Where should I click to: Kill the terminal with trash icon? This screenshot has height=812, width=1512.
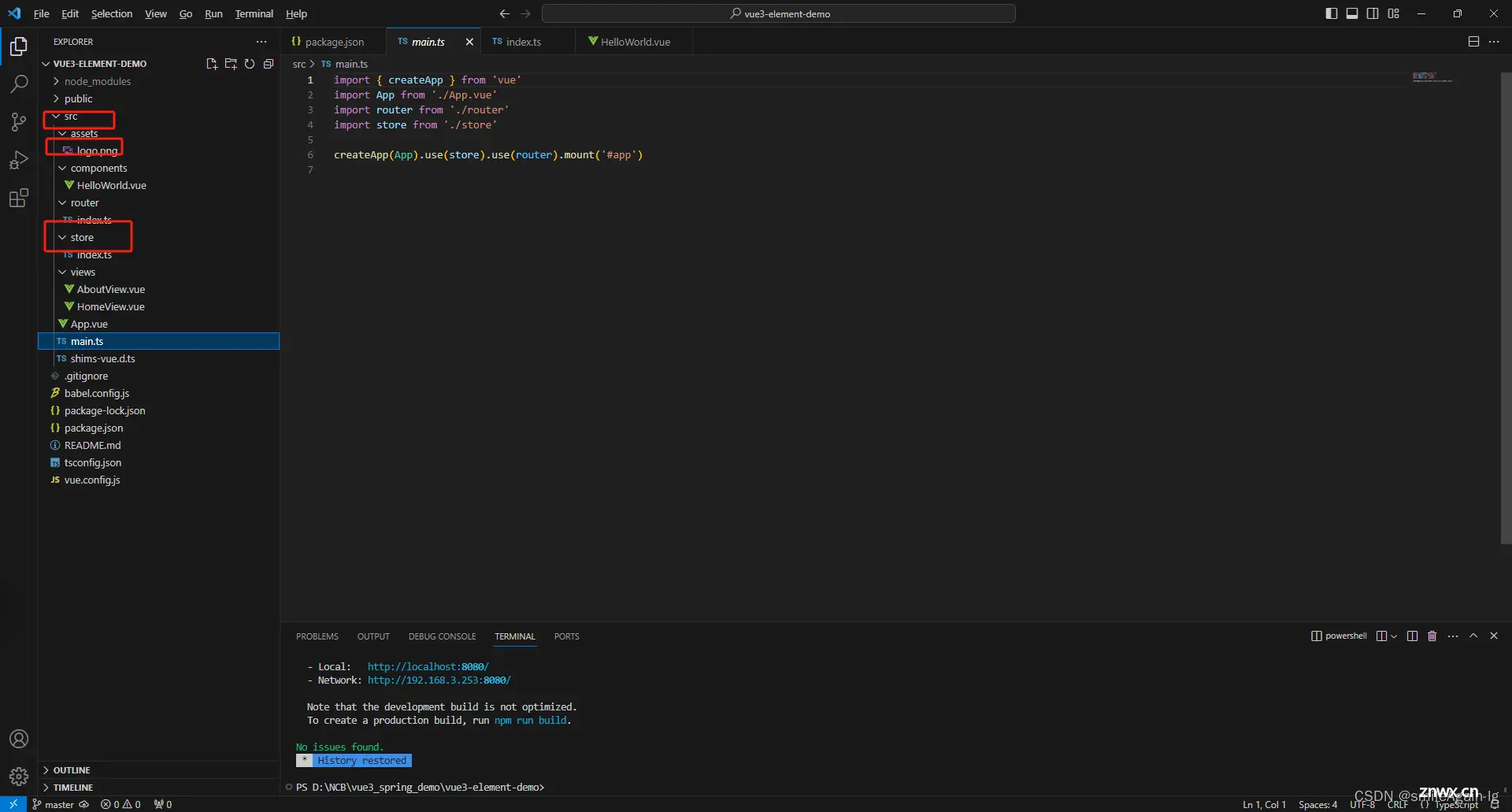pos(1432,636)
